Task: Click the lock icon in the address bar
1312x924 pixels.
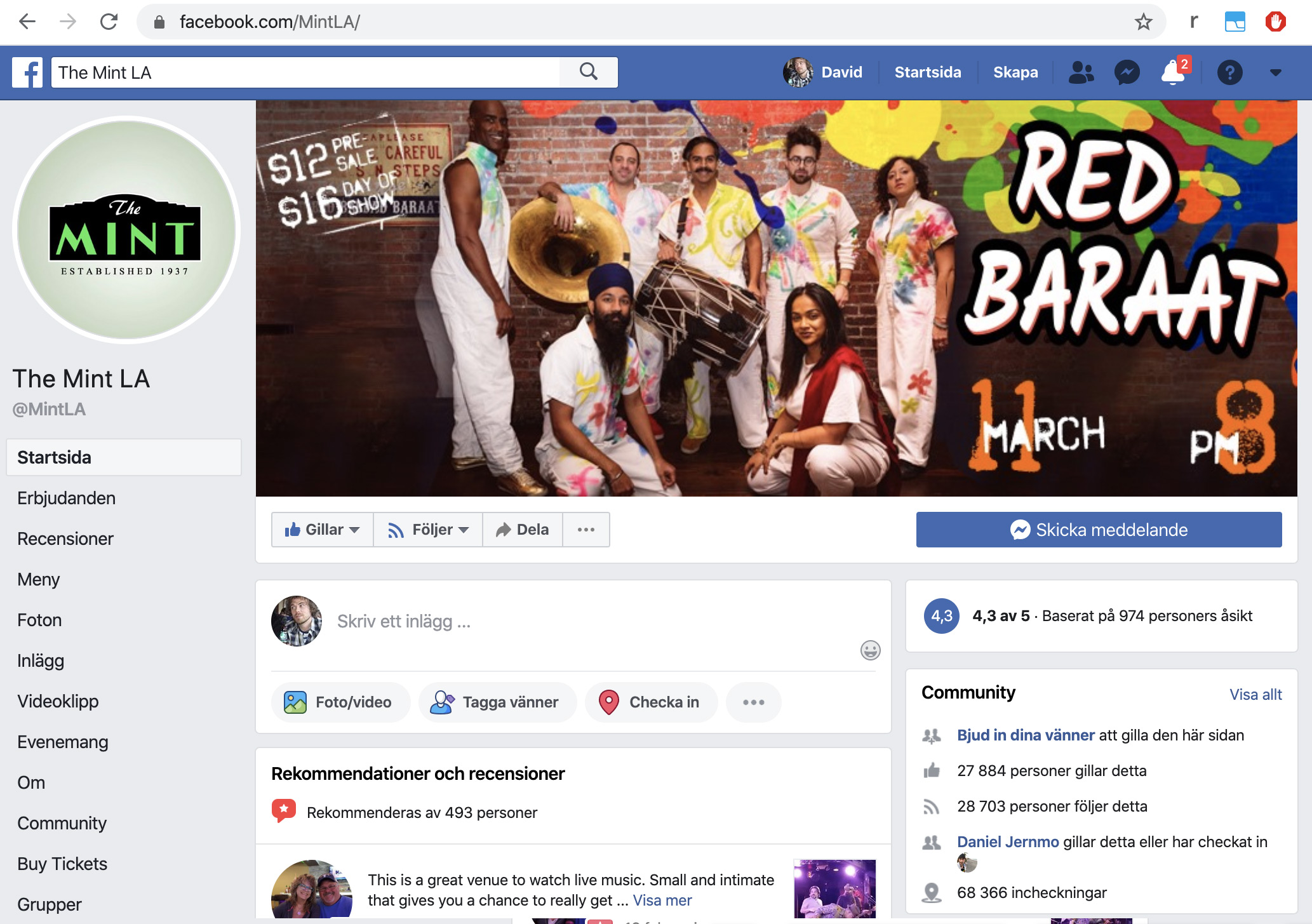Action: [159, 22]
